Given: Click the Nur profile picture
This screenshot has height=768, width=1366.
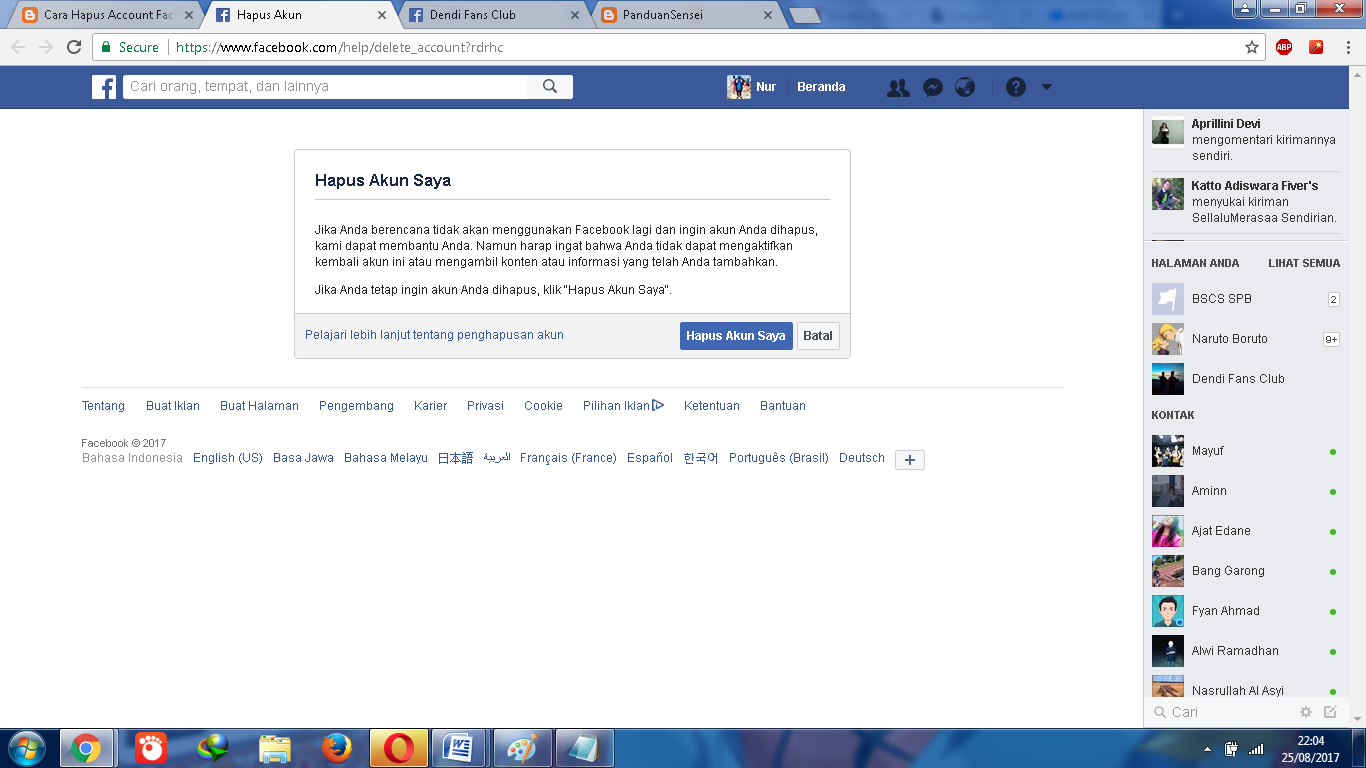Looking at the screenshot, I should [x=739, y=87].
